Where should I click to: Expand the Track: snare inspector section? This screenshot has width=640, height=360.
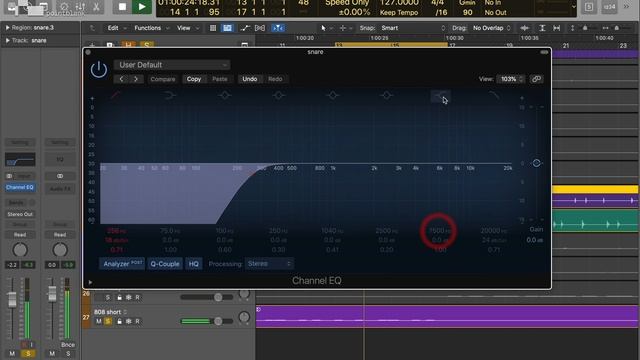pos(7,40)
